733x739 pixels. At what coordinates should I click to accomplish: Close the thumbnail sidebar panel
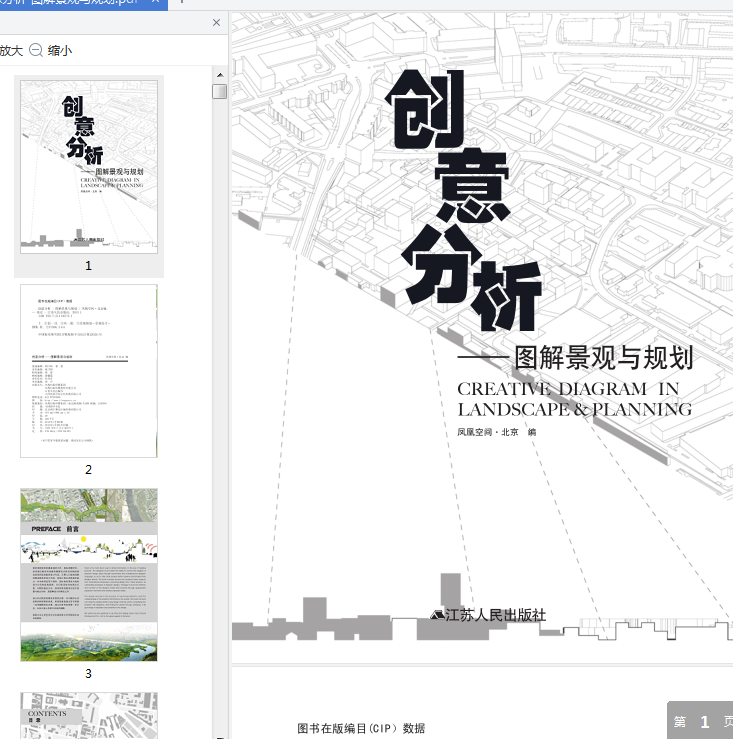(216, 22)
